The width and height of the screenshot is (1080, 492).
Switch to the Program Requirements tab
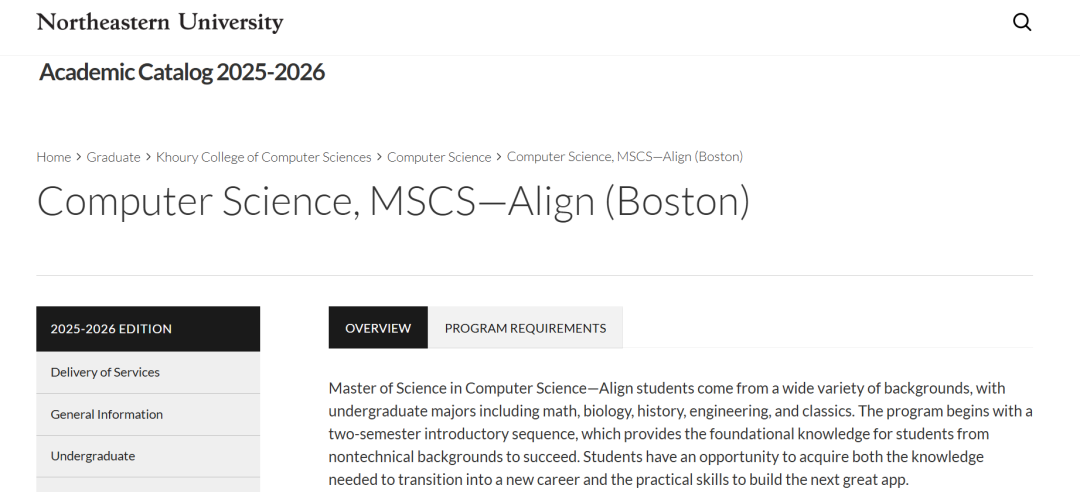(x=525, y=328)
